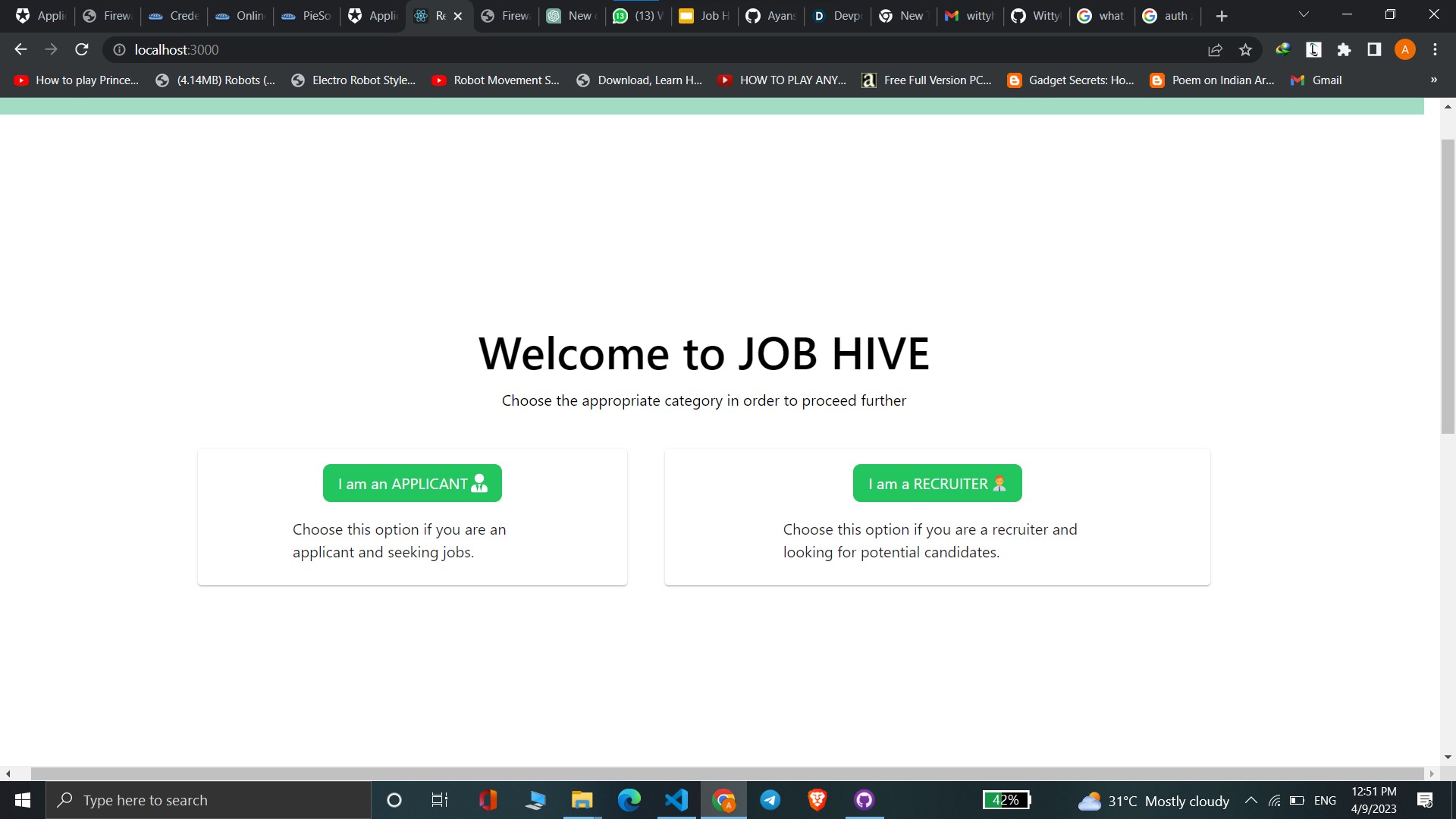The width and height of the screenshot is (1456, 819).
Task: Switch to the Job H tab
Action: click(705, 15)
